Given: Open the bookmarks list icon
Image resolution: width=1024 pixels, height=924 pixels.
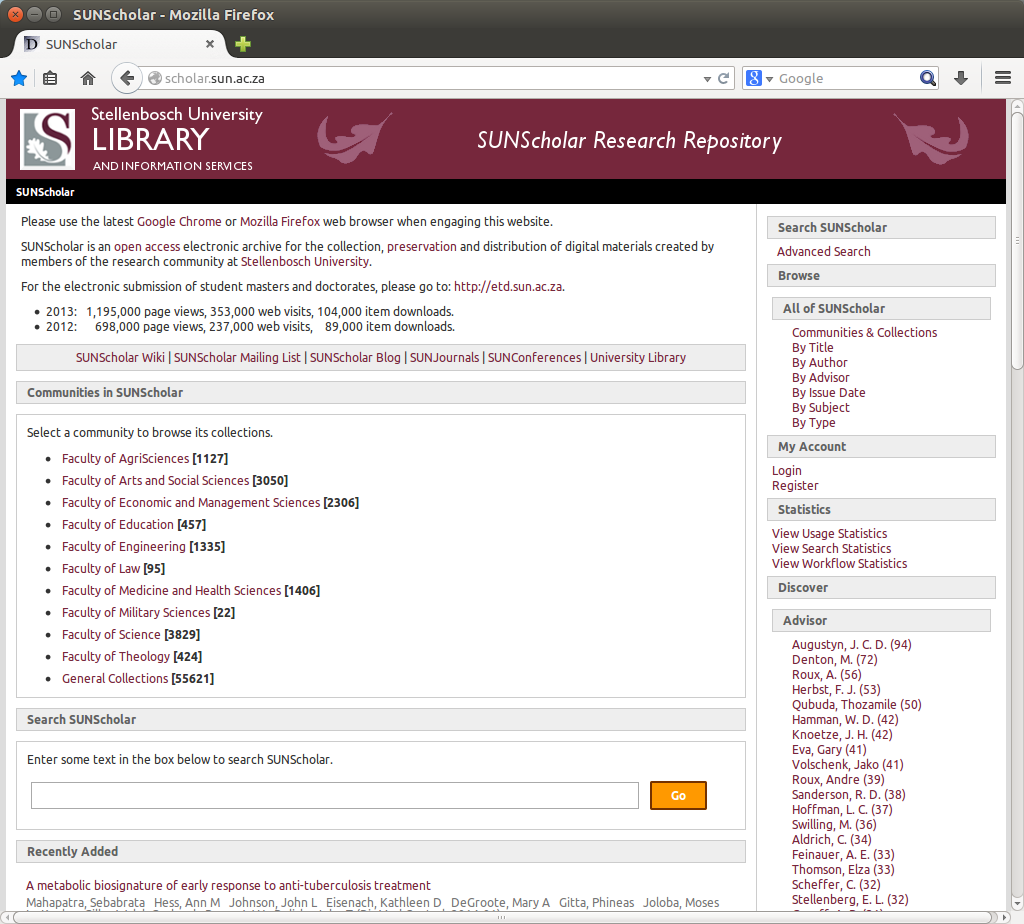Looking at the screenshot, I should pos(50,78).
